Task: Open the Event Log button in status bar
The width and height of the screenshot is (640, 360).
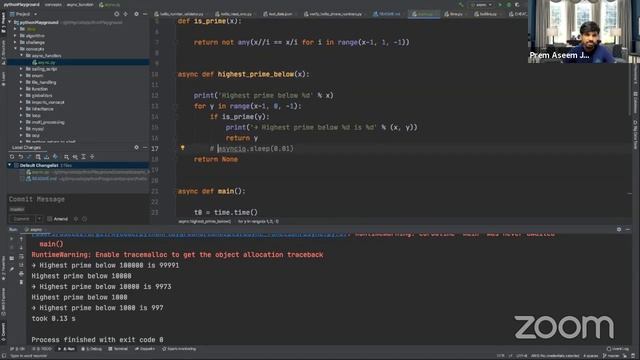Action: (618, 349)
